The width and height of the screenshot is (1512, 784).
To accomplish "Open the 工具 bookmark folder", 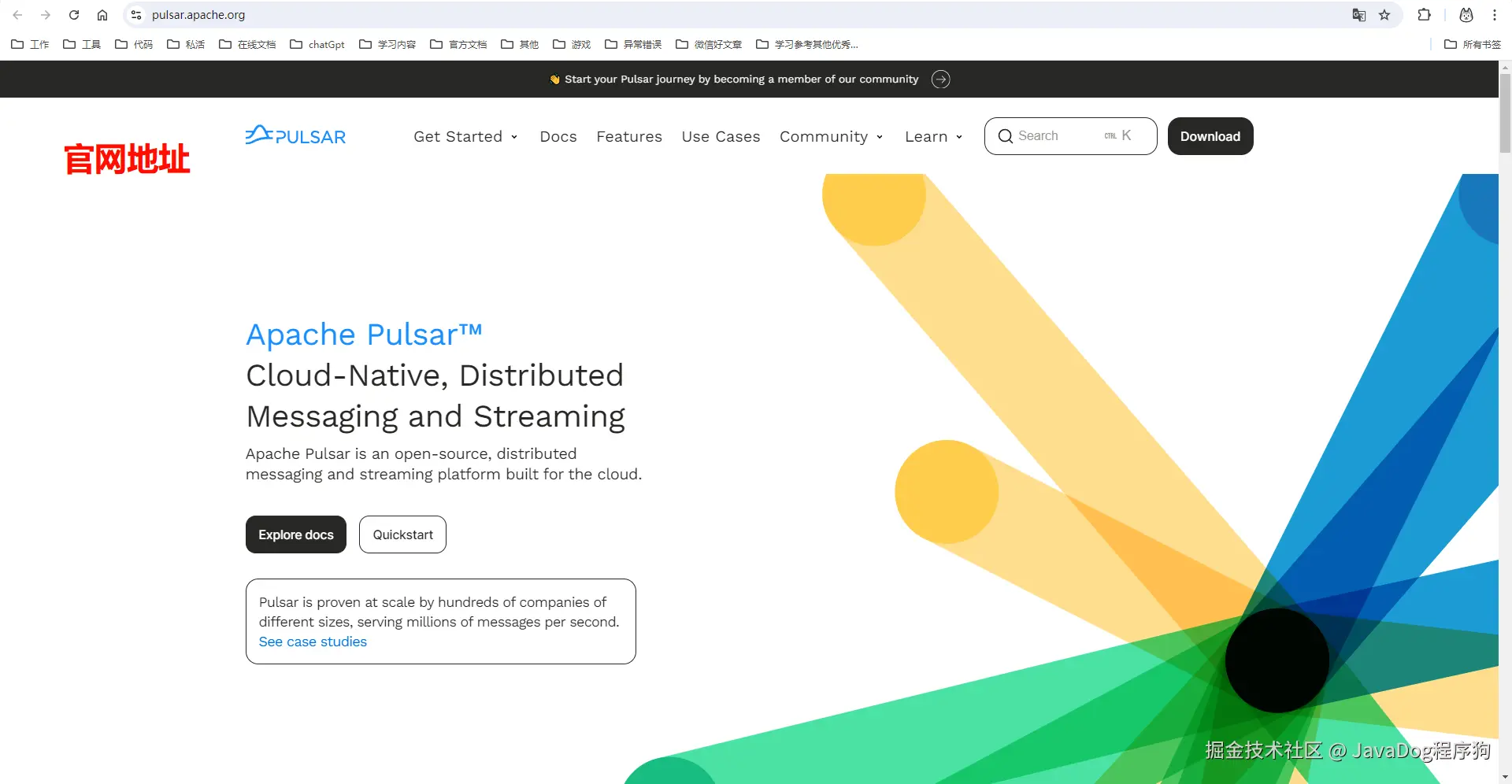I will (82, 44).
